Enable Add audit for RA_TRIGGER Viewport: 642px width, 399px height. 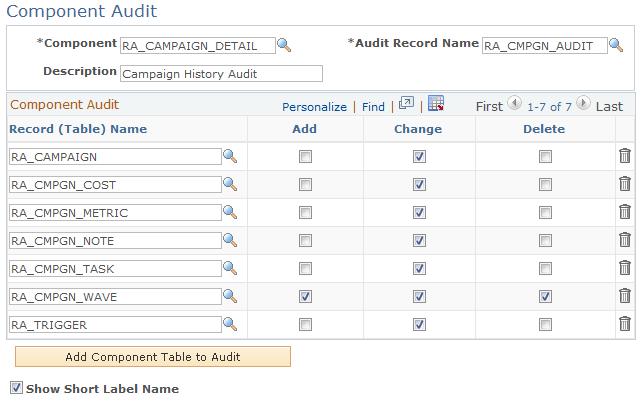point(305,325)
